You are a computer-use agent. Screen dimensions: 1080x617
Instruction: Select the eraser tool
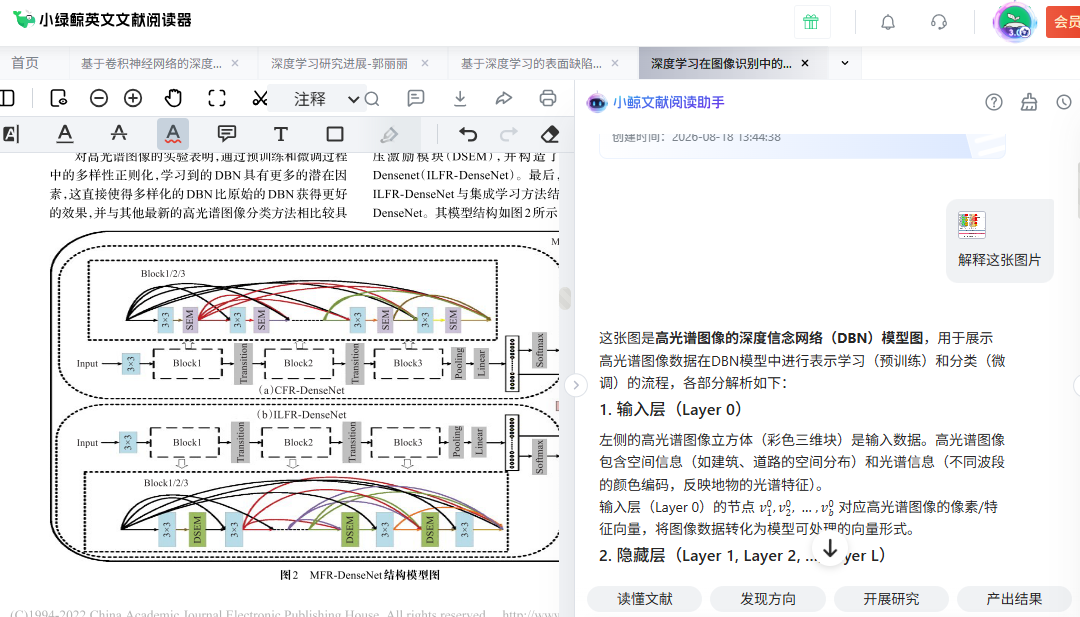click(x=550, y=134)
